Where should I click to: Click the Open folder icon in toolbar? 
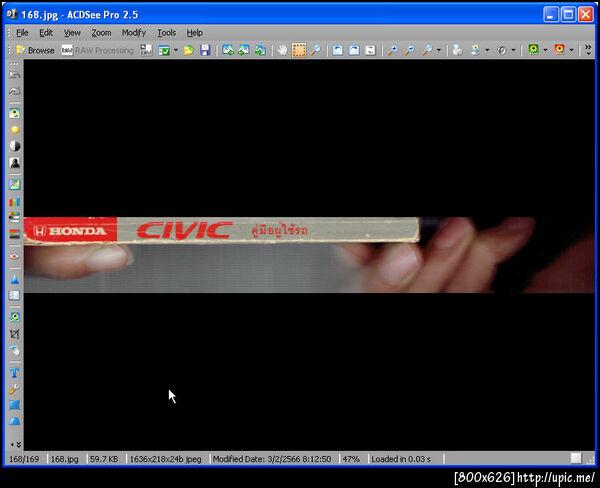[x=189, y=50]
